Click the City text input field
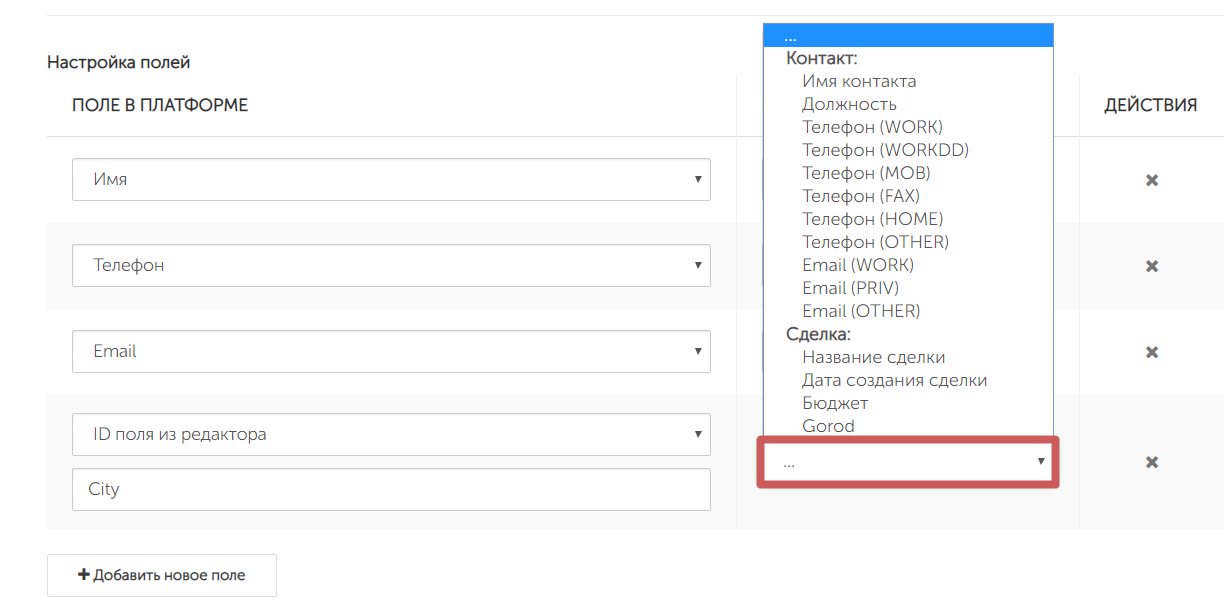 (x=391, y=490)
